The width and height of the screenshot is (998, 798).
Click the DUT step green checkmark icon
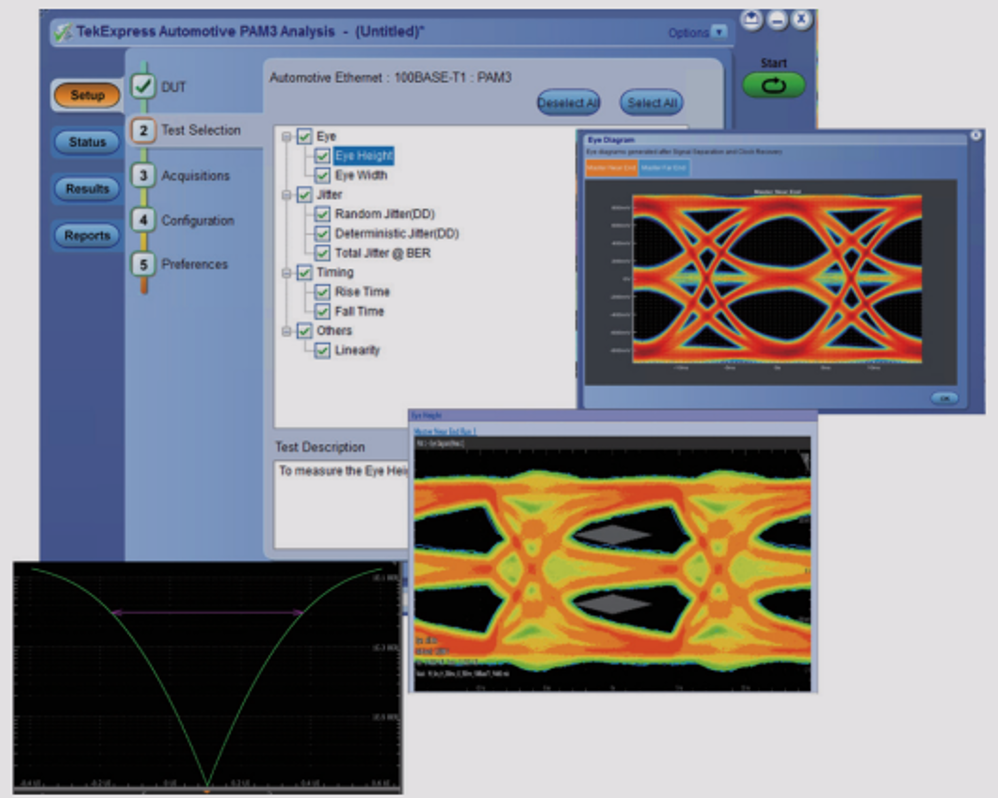[143, 86]
